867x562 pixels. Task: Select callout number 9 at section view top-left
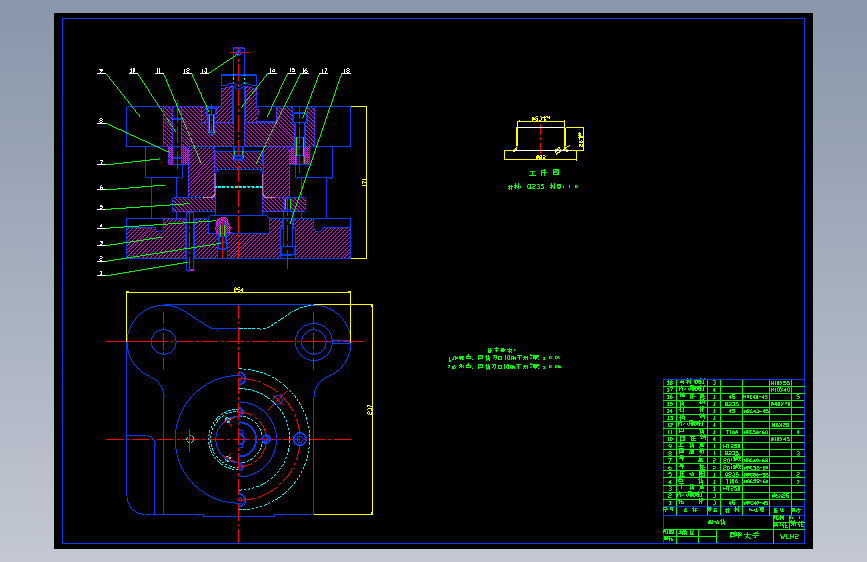(101, 71)
